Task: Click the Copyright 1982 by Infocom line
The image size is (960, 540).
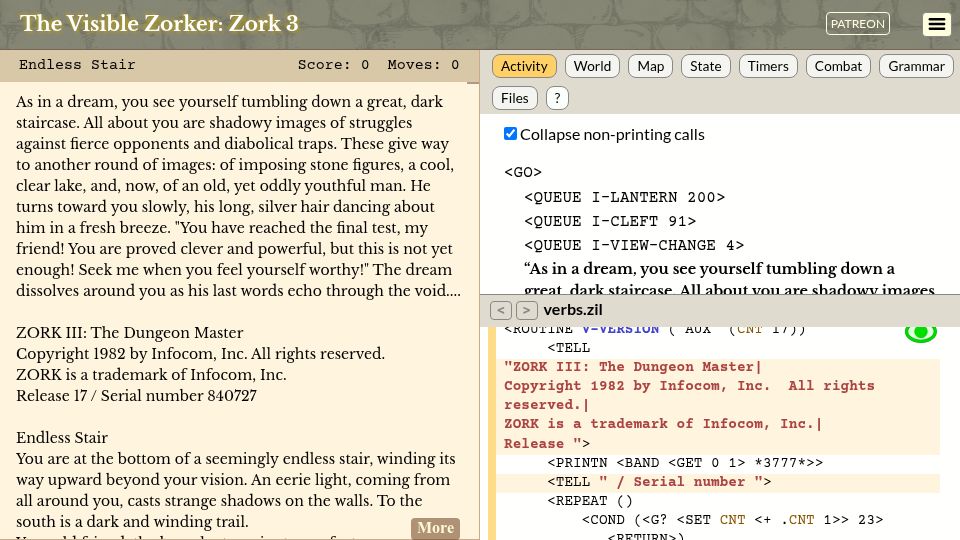Action: pos(200,354)
